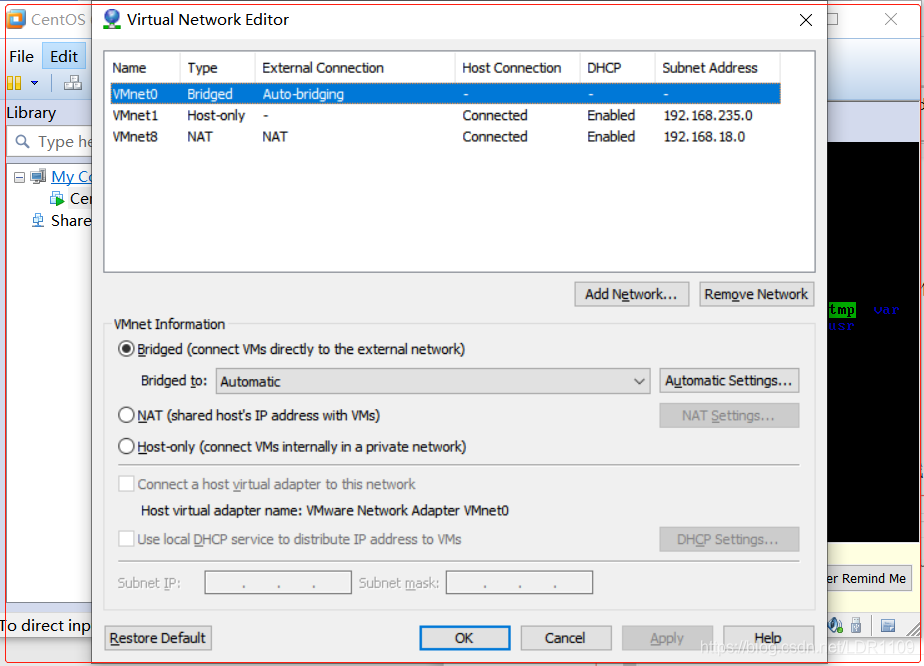This screenshot has width=924, height=666.
Task: Select the My Computer tree item
Action: click(x=71, y=176)
